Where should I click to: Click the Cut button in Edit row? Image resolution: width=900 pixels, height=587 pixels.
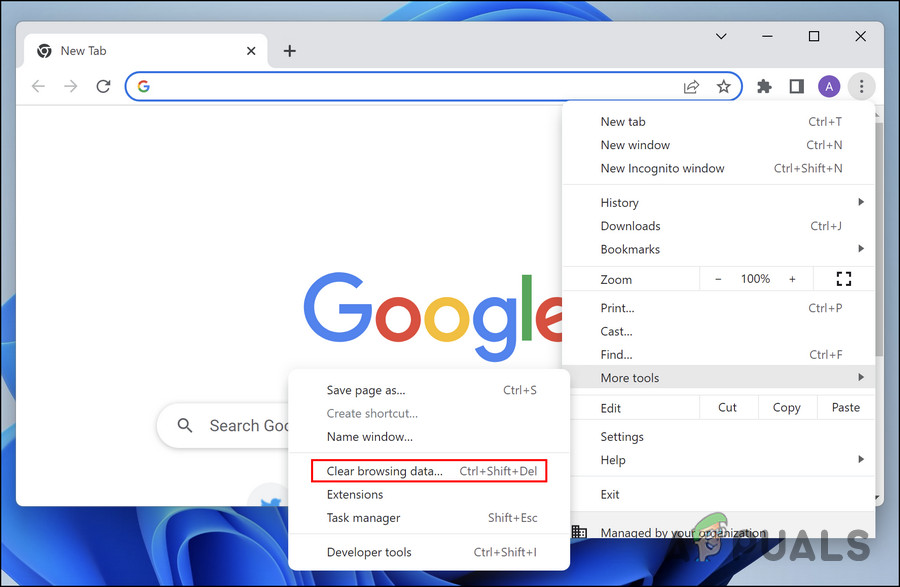pyautogui.click(x=727, y=407)
